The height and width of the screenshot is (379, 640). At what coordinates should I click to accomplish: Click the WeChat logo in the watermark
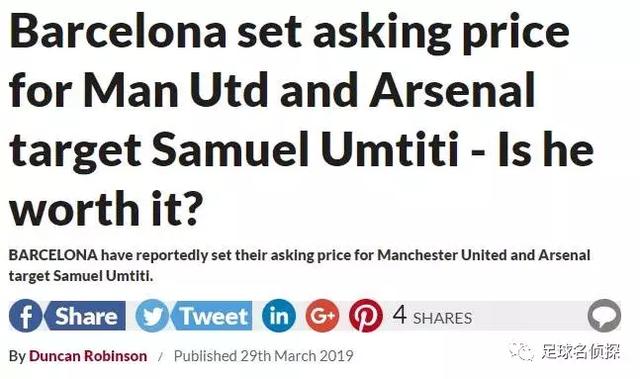521,351
